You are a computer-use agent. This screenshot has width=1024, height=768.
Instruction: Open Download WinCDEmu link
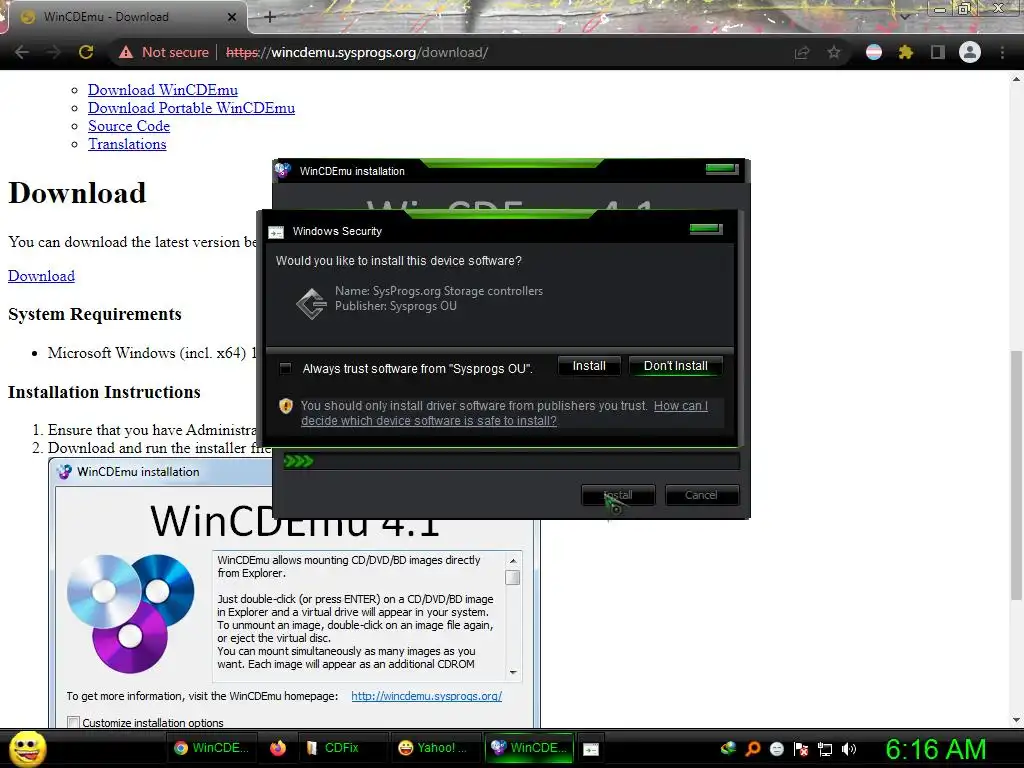[x=163, y=90]
